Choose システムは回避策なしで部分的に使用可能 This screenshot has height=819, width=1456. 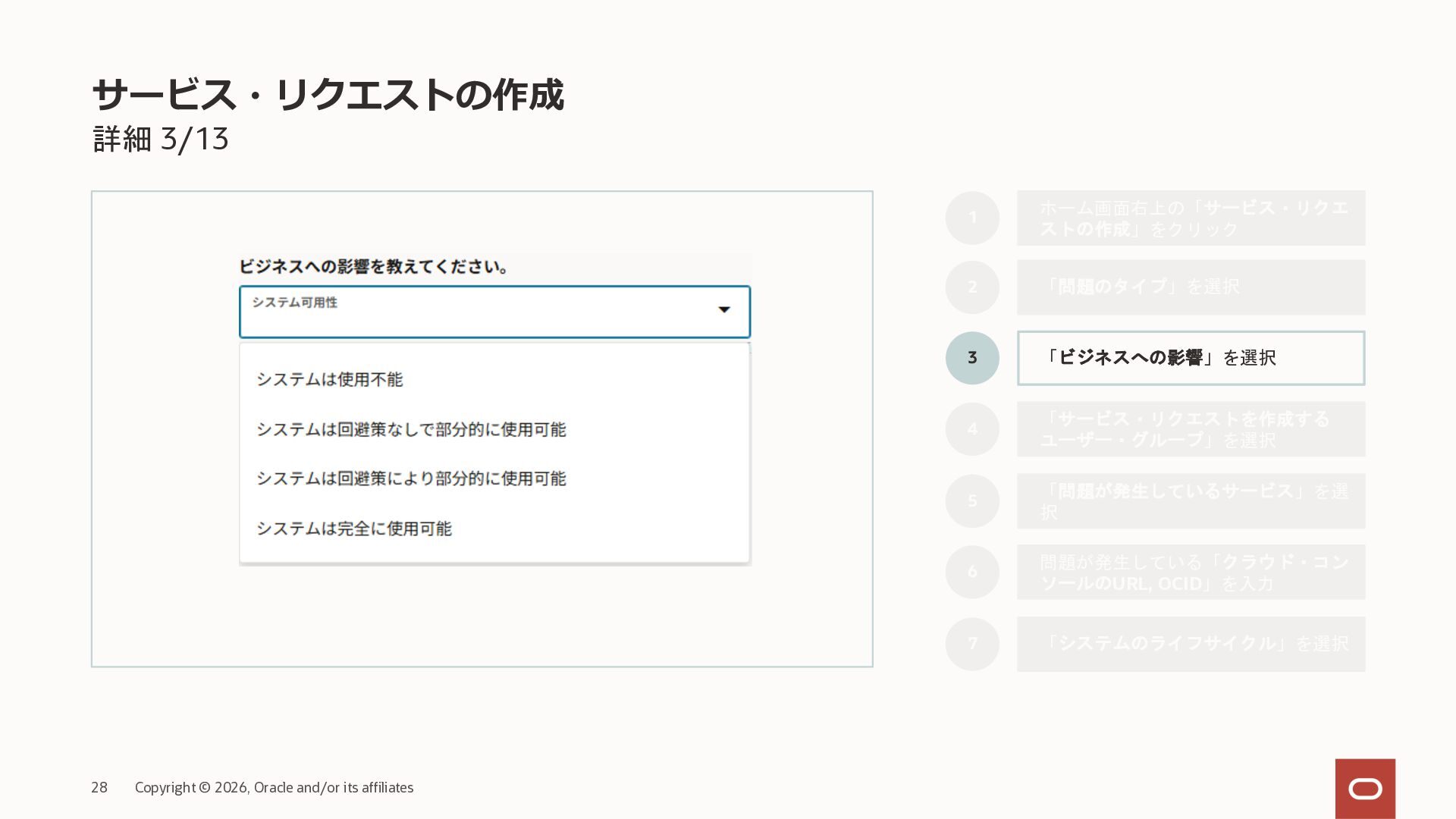click(411, 429)
